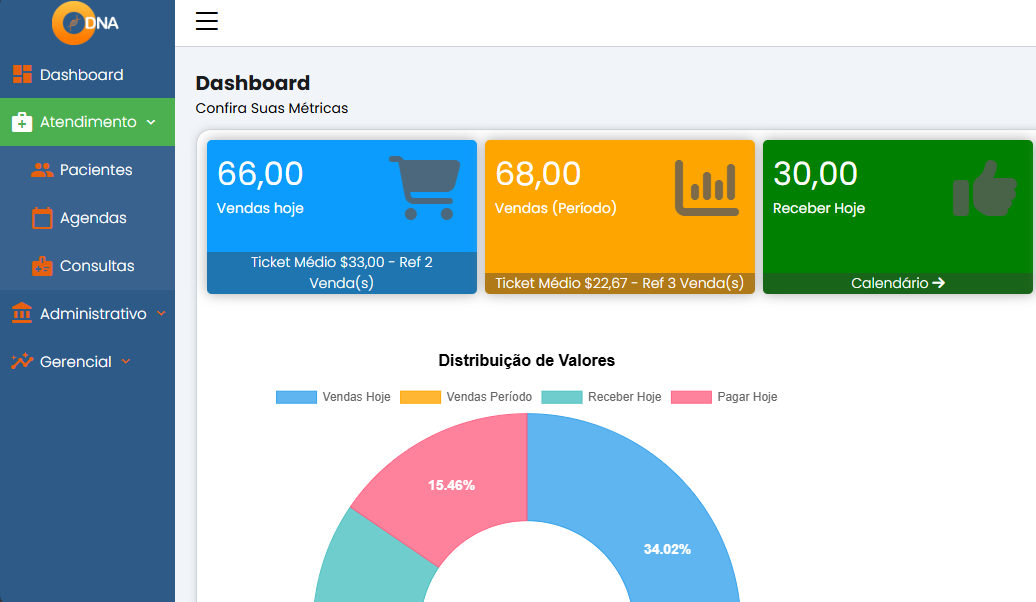The height and width of the screenshot is (602, 1036).
Task: Click the Dashboard grid icon
Action: (22, 74)
